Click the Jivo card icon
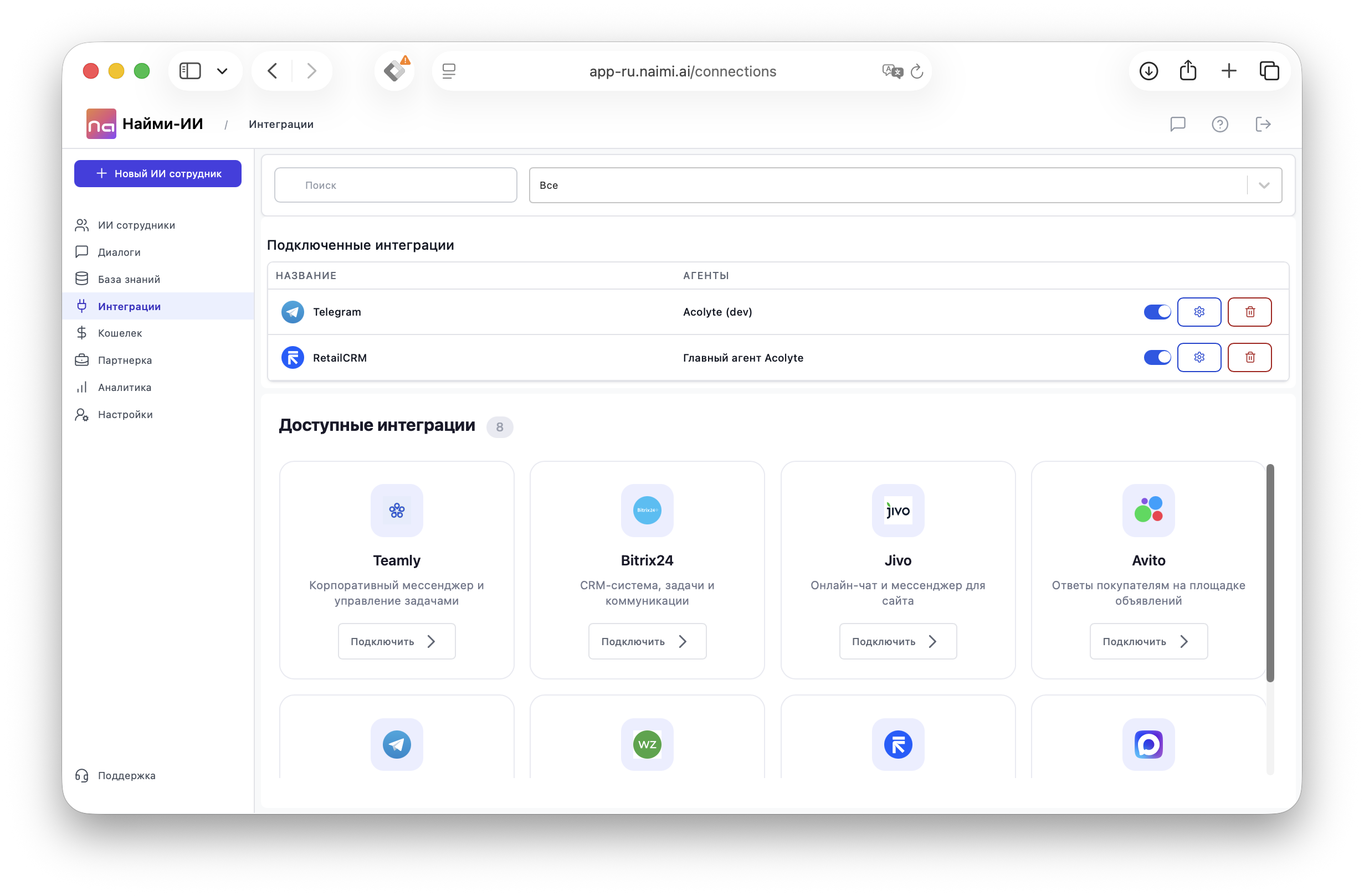This screenshot has height=896, width=1364. click(898, 511)
